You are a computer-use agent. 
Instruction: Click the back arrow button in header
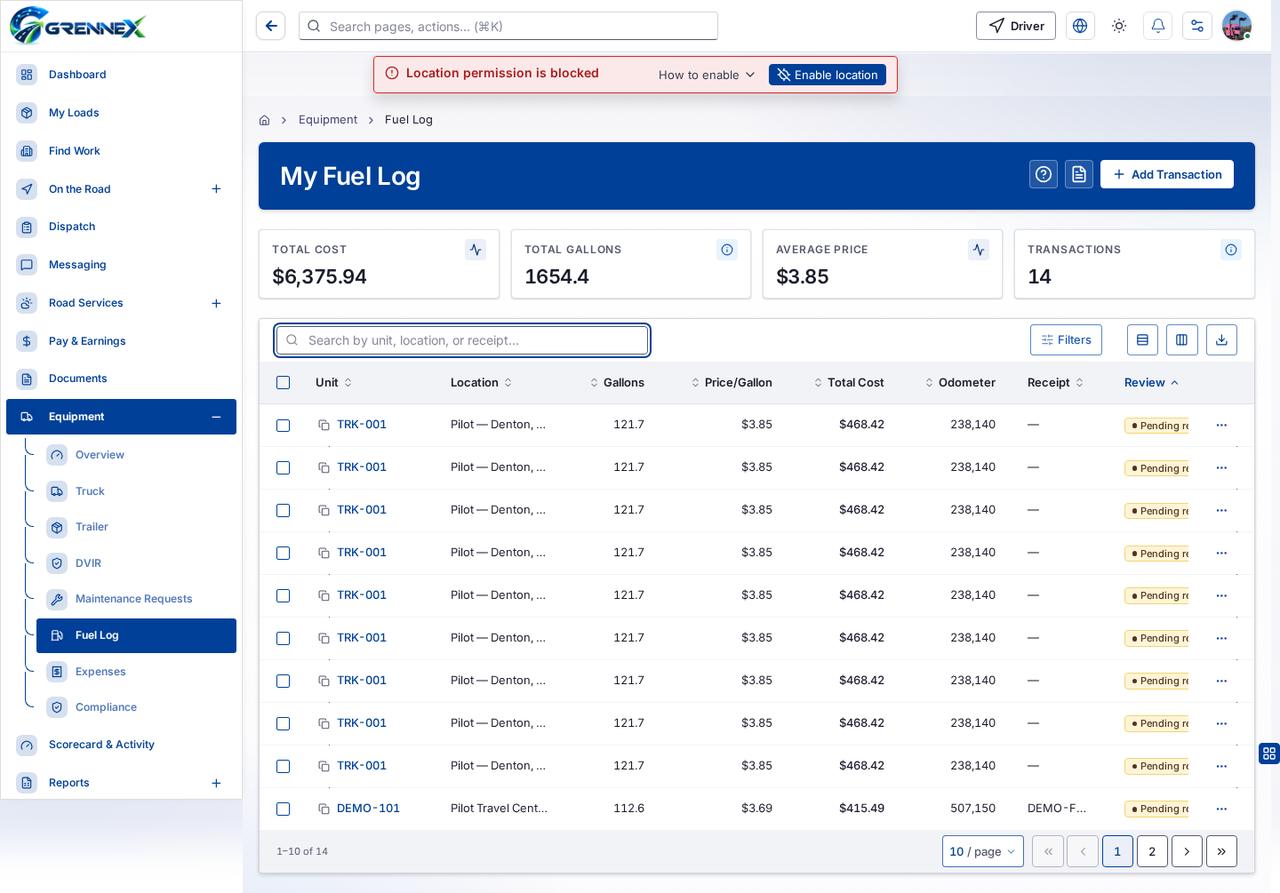click(x=271, y=26)
